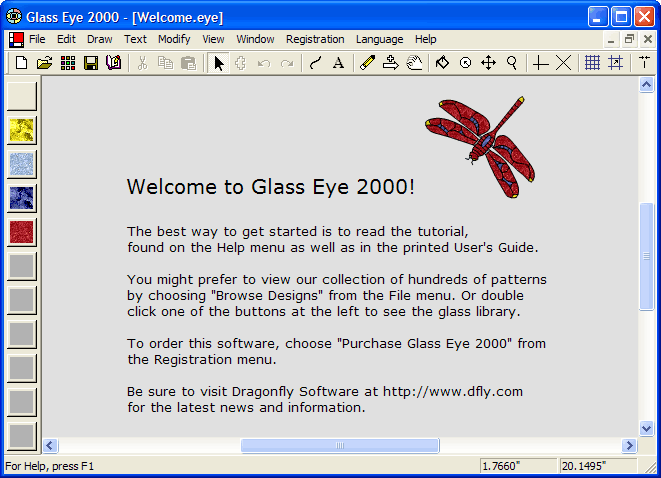661x478 pixels.
Task: Click the X-shaped delete knot icon
Action: [x=563, y=63]
